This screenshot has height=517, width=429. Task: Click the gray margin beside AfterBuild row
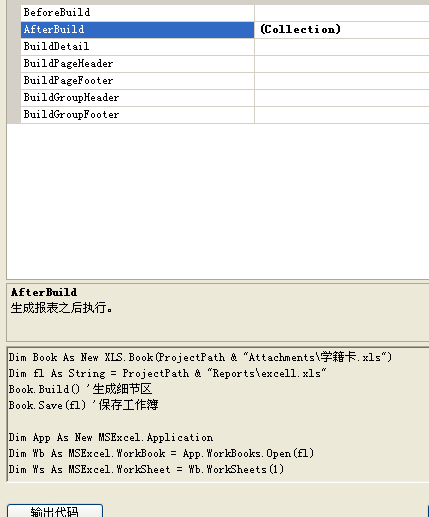click(14, 30)
